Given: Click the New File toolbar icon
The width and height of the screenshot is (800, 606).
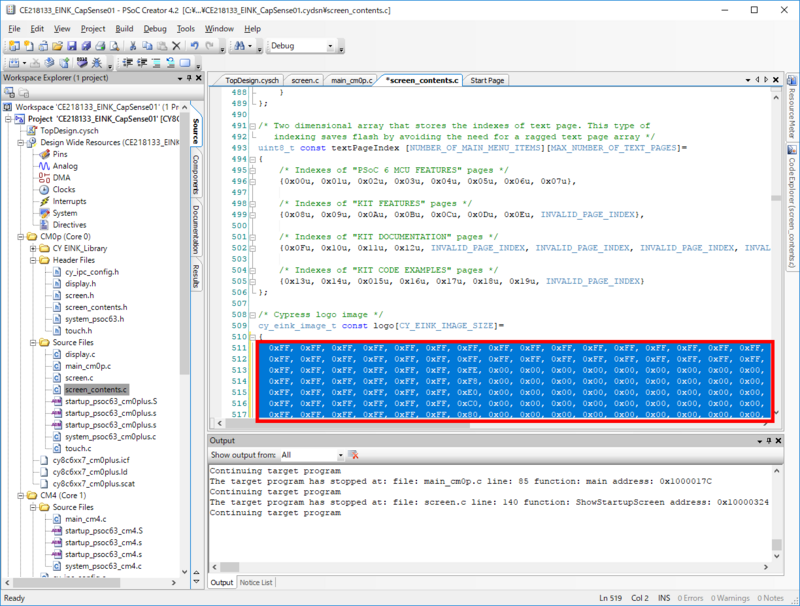Looking at the screenshot, I should tap(29, 46).
